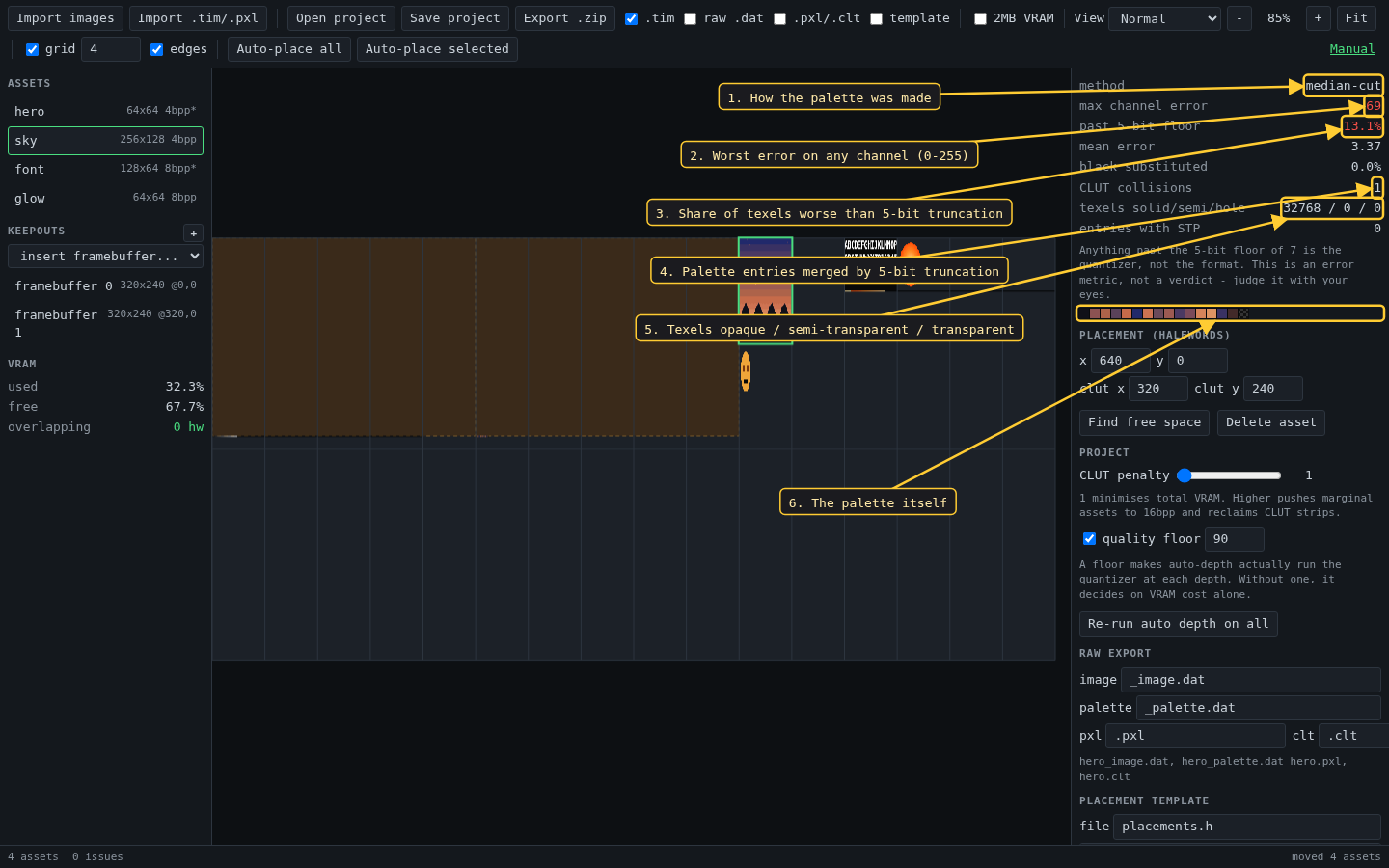Toggle the edges checkbox
1389x868 pixels.
pyautogui.click(x=156, y=49)
